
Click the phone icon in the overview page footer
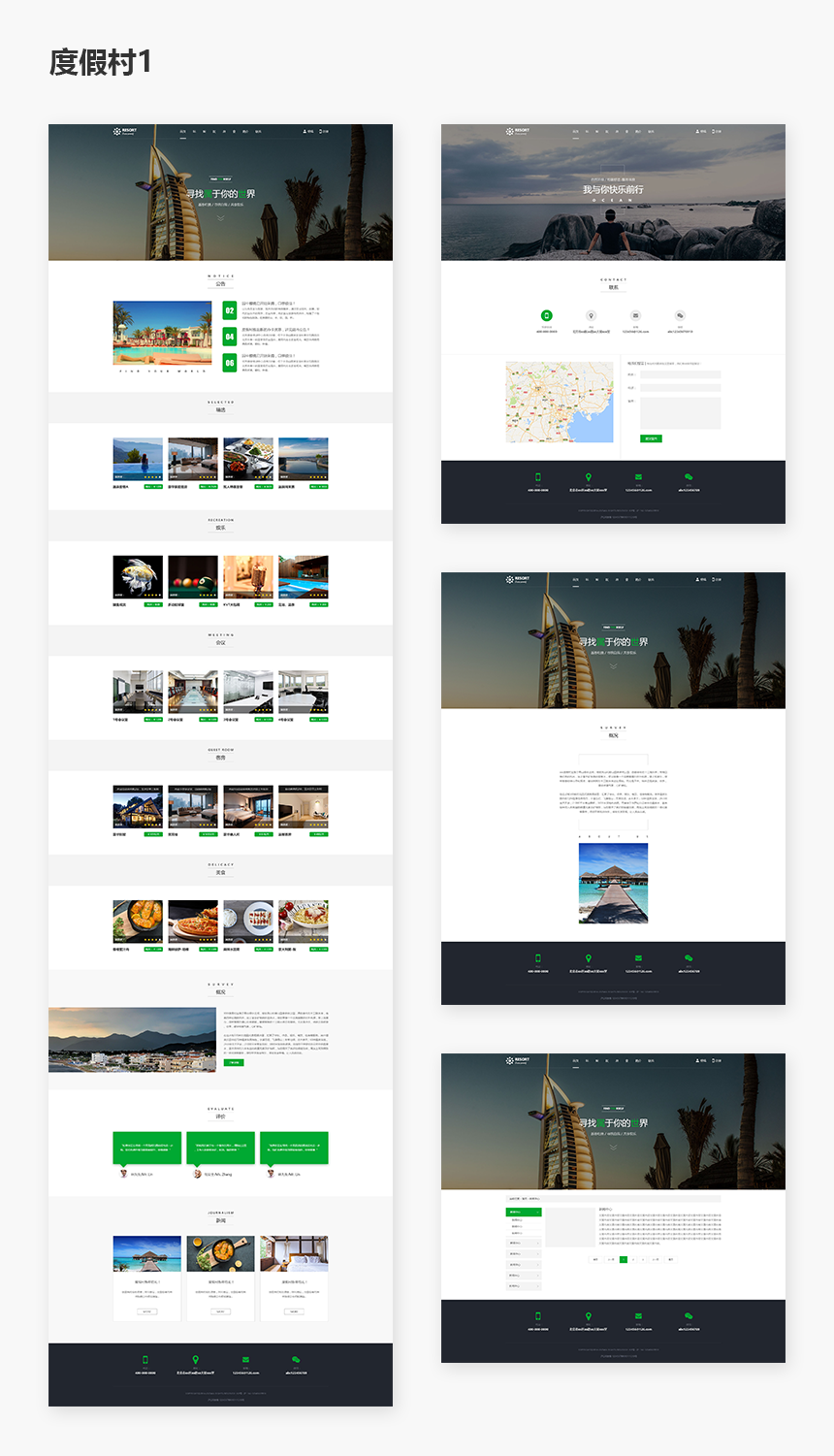pos(538,958)
